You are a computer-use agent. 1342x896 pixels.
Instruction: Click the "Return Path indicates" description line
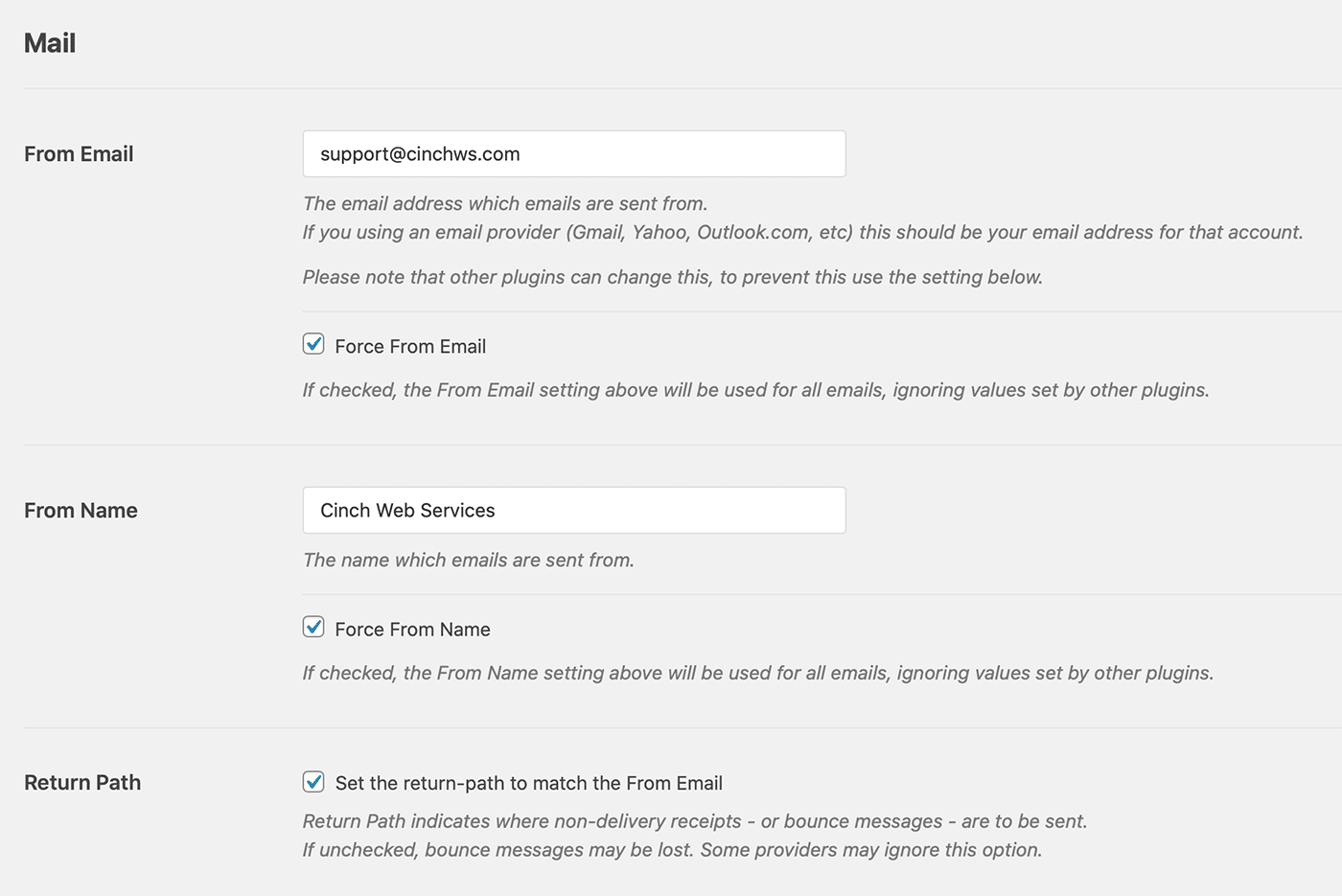coord(694,822)
